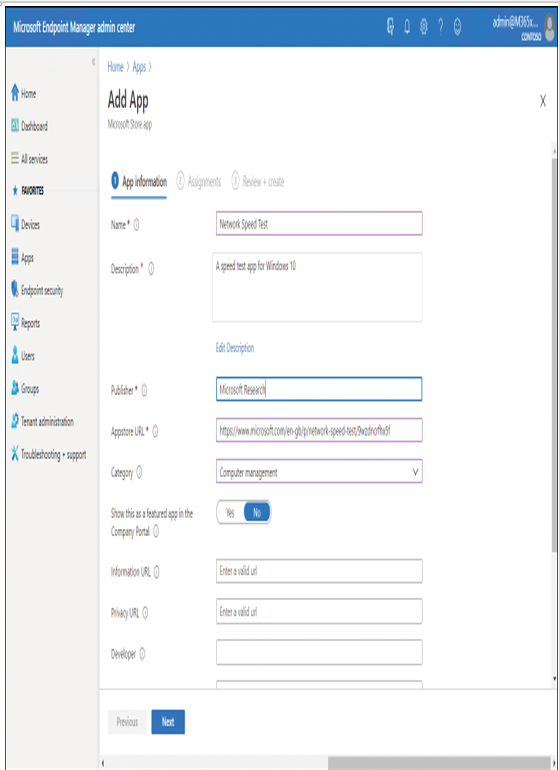
Task: Click the FAVORITES star heading
Action: pyautogui.click(x=28, y=191)
